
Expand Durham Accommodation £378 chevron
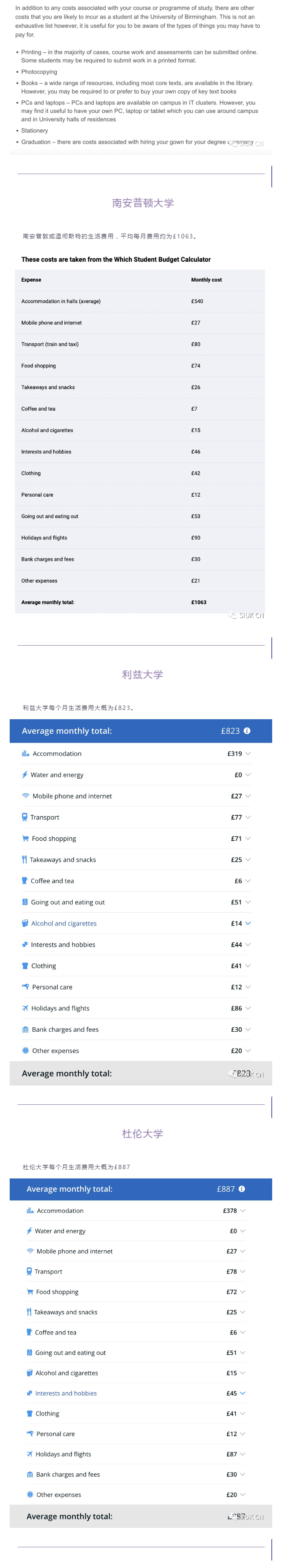(x=243, y=1211)
